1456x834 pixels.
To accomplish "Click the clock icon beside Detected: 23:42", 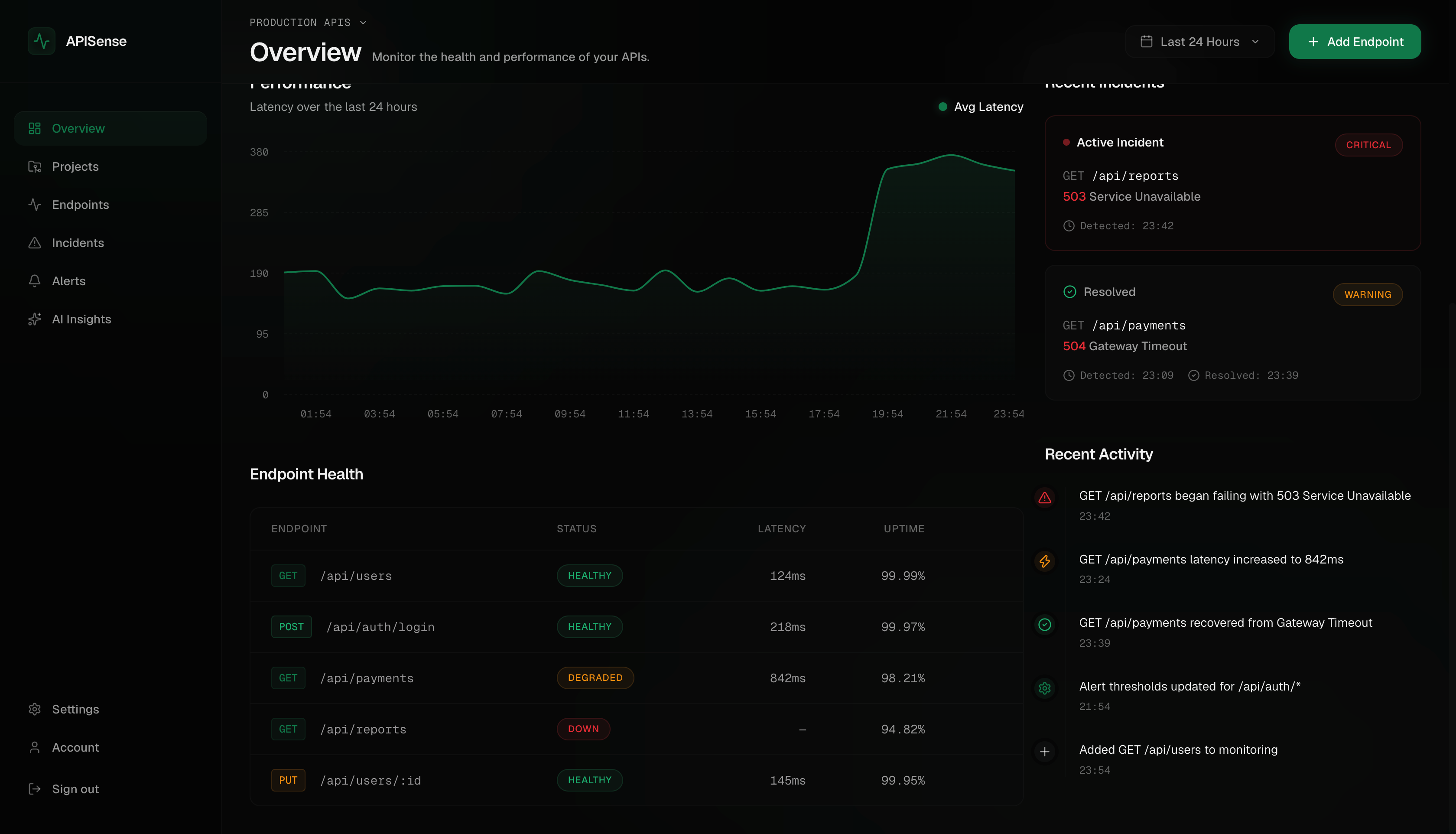I will click(x=1068, y=226).
